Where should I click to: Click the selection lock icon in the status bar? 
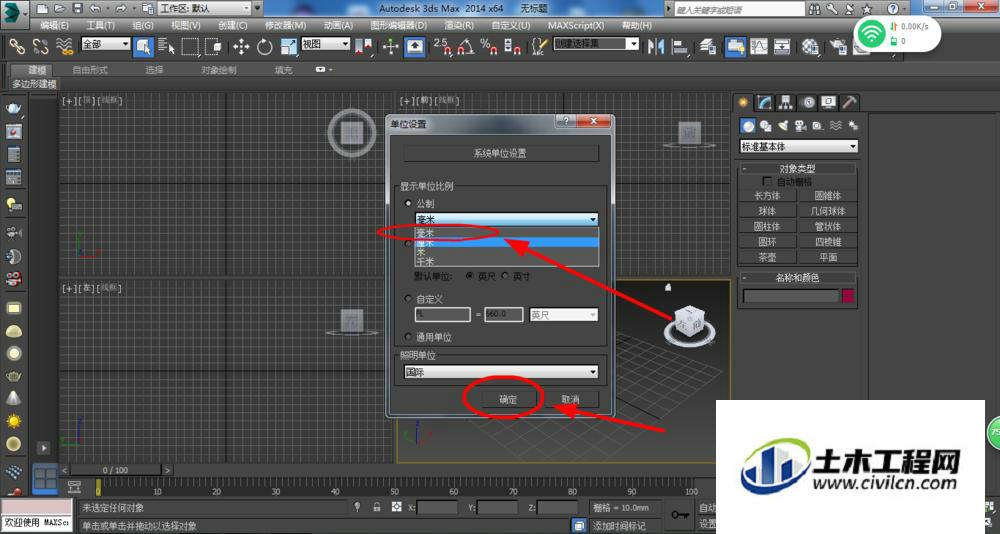(377, 507)
